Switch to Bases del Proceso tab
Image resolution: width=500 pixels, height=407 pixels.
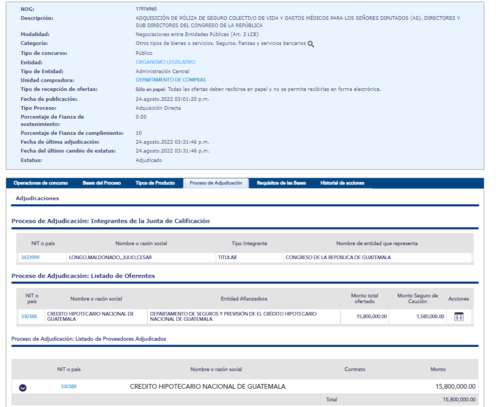(102, 183)
